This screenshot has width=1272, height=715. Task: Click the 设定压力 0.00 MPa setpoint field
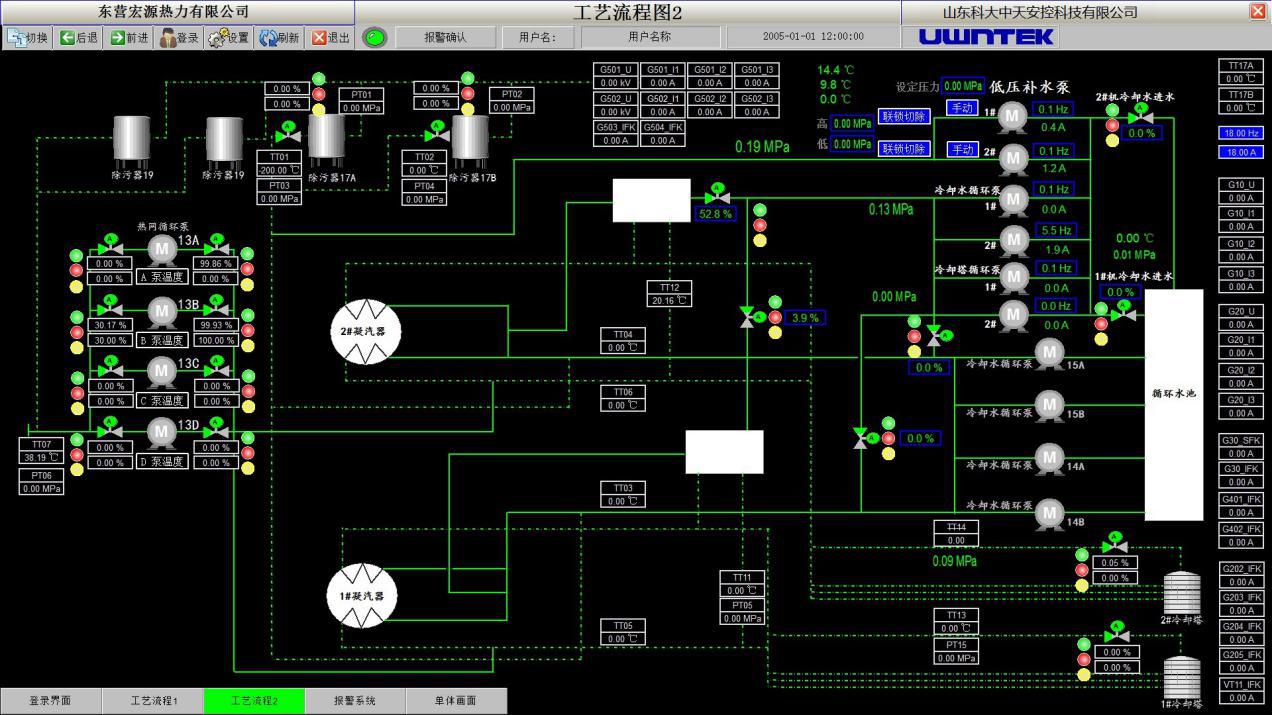point(964,87)
